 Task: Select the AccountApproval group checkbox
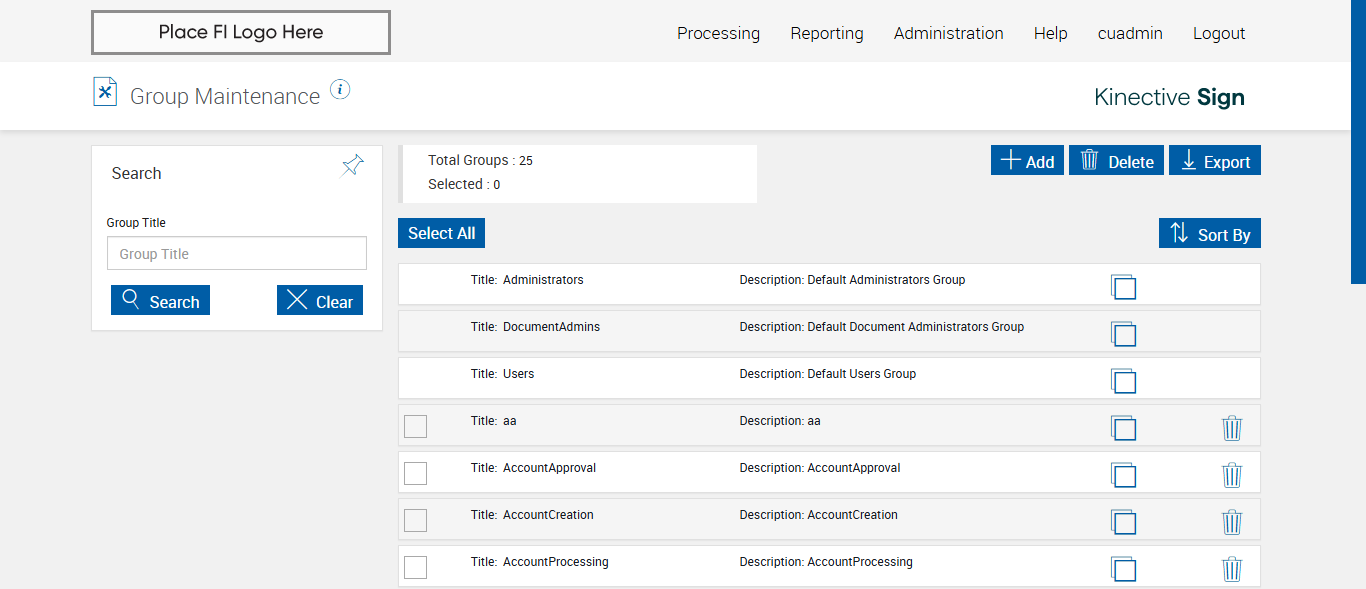[x=415, y=473]
